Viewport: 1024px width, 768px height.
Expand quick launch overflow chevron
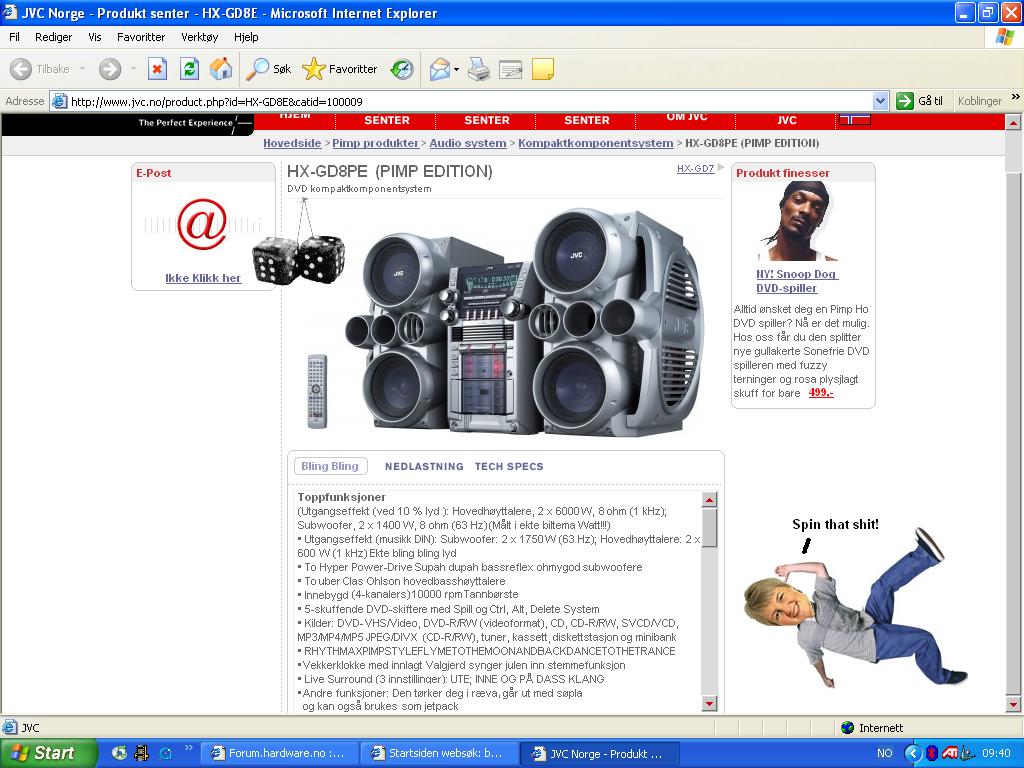(x=189, y=748)
